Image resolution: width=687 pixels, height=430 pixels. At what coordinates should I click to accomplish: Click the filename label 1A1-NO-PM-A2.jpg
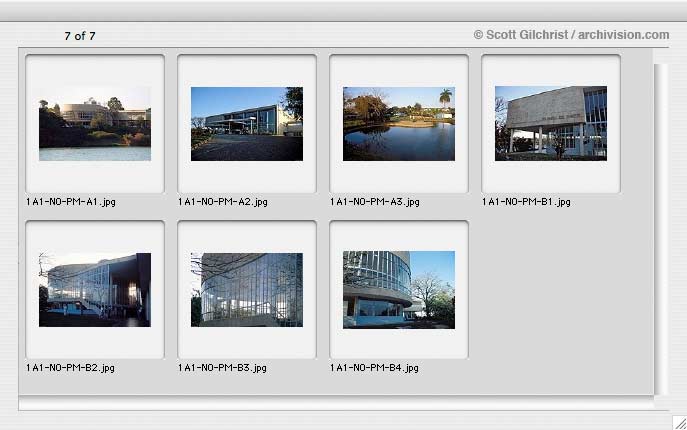223,202
